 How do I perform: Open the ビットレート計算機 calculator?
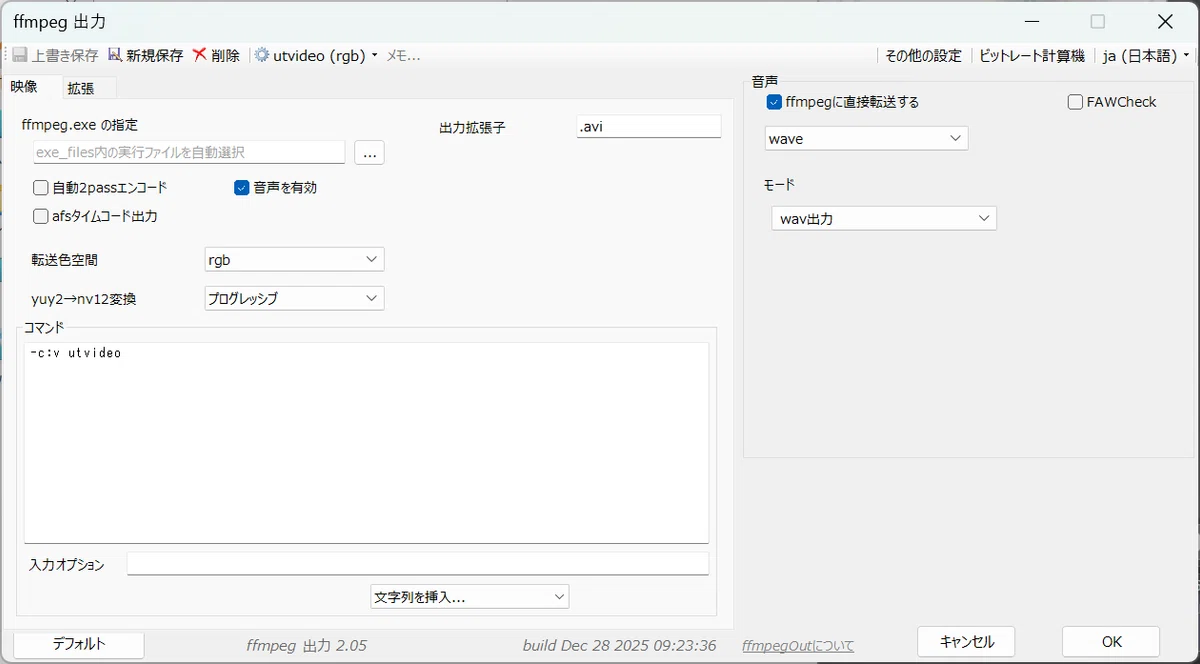1031,56
